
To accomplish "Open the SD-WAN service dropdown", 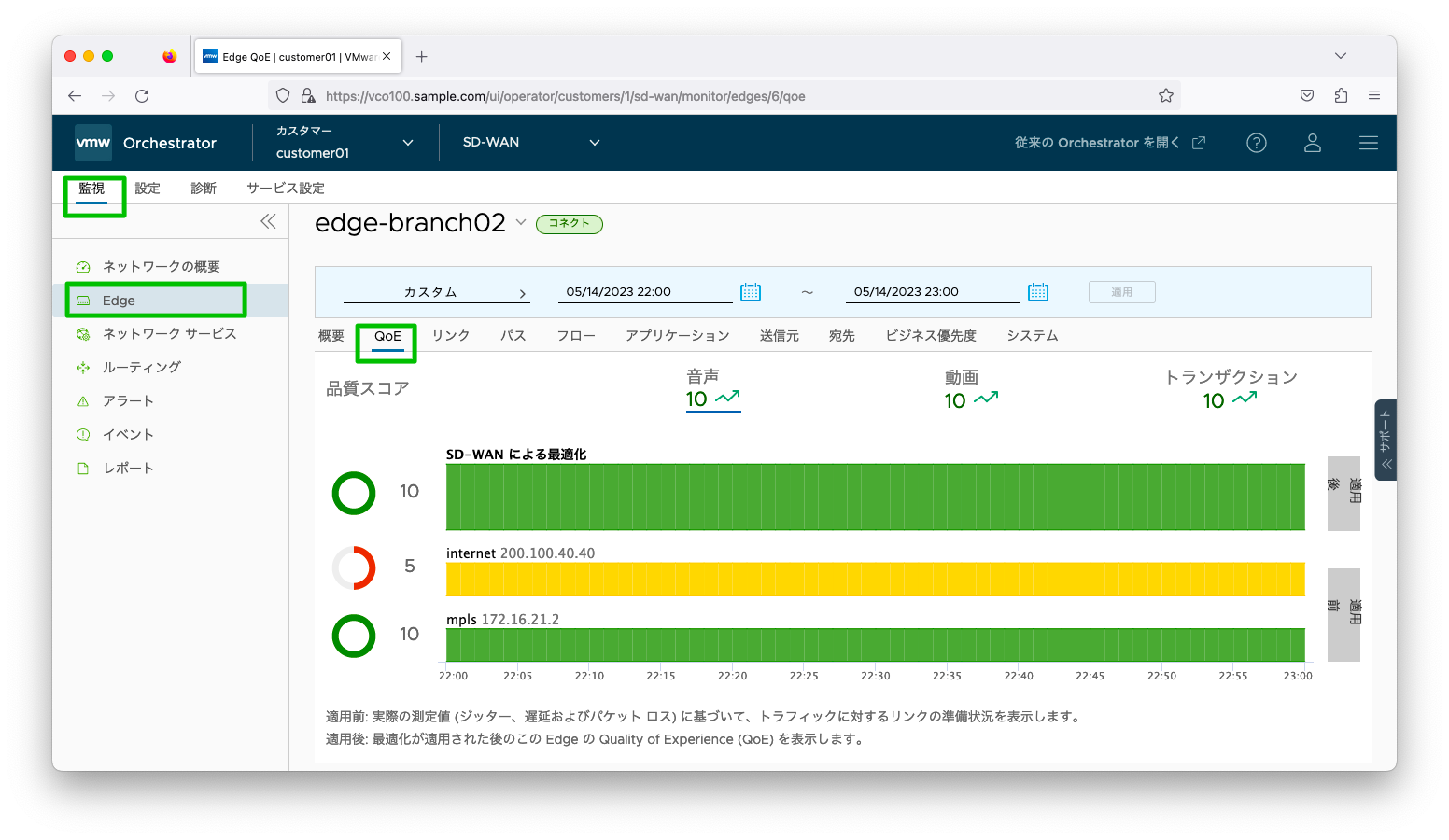I will [x=531, y=143].
